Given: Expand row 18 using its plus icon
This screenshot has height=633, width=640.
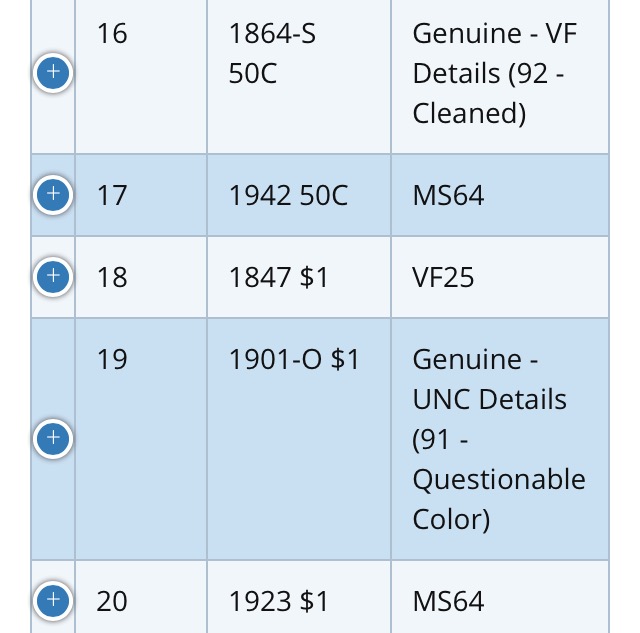Looking at the screenshot, I should 53,276.
